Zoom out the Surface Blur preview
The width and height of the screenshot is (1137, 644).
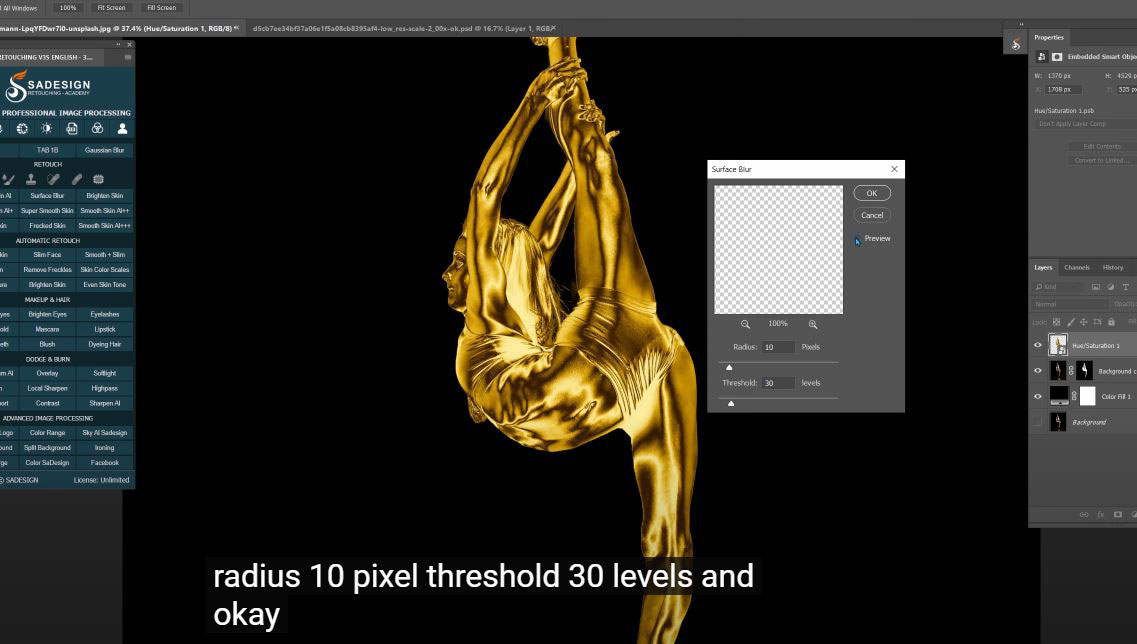[x=745, y=324]
